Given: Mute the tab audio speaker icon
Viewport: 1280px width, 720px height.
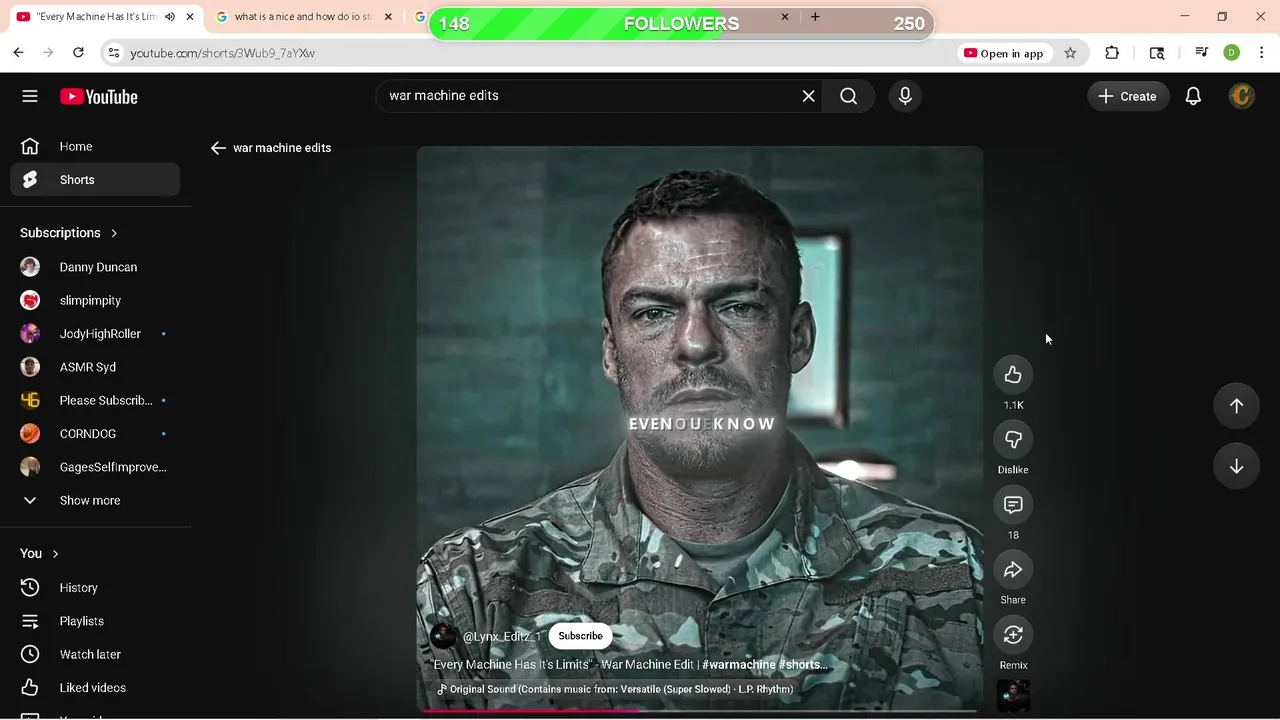Looking at the screenshot, I should point(170,17).
